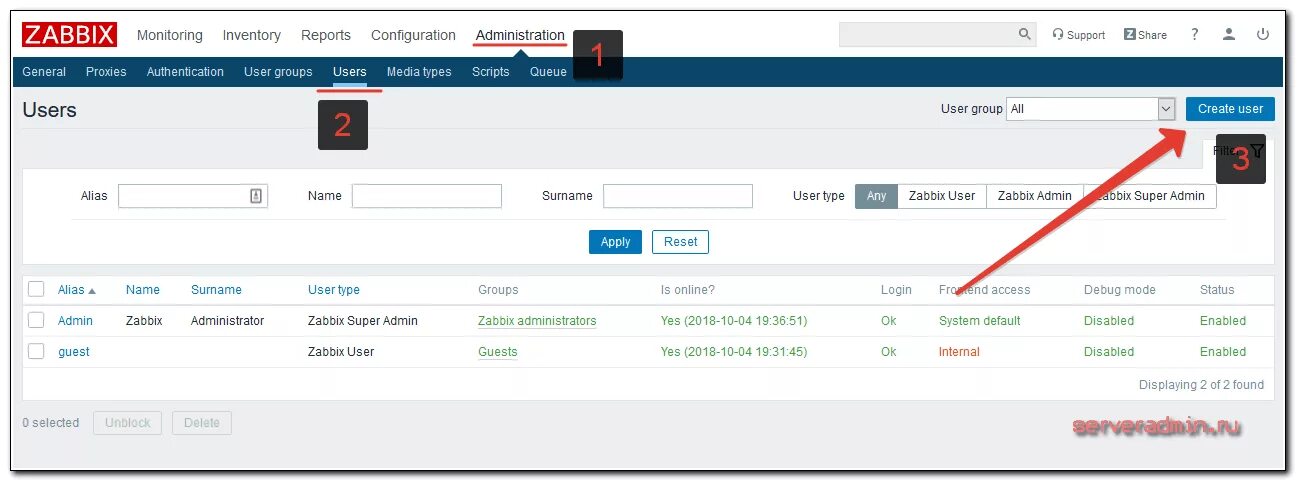Go to Queue submenu
The image size is (1297, 482).
tap(548, 72)
